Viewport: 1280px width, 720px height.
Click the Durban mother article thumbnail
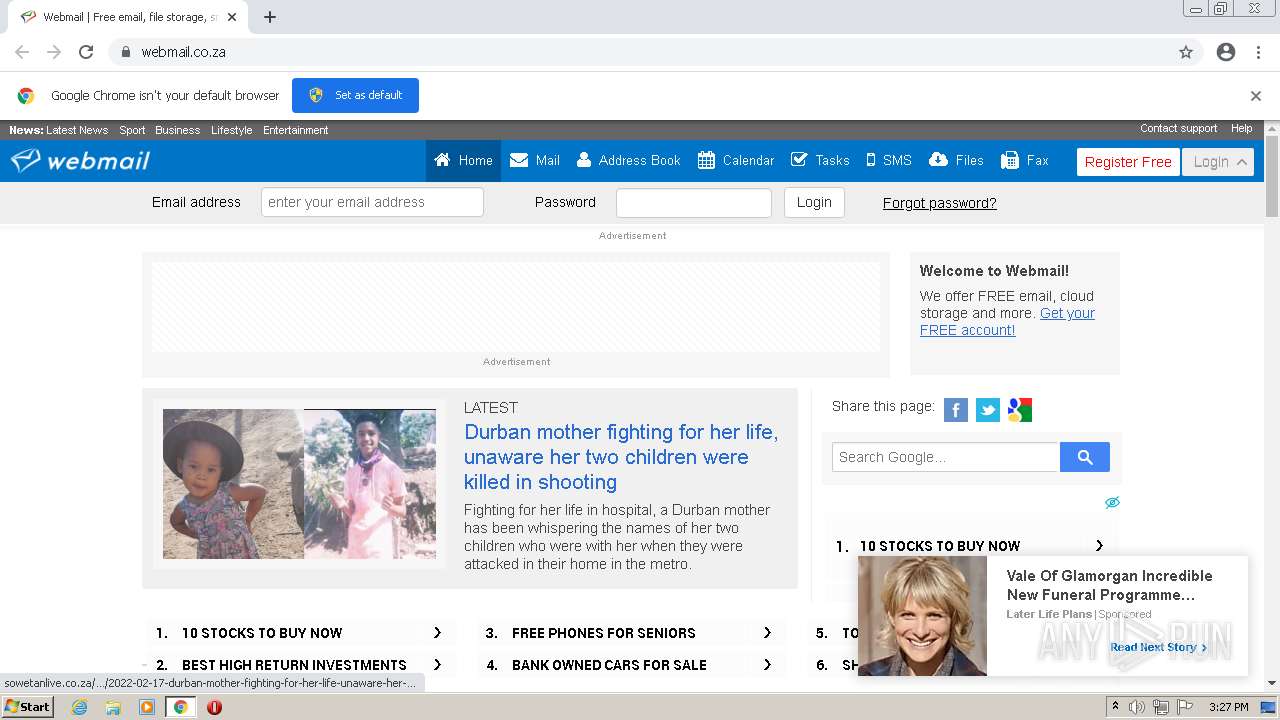pyautogui.click(x=299, y=483)
